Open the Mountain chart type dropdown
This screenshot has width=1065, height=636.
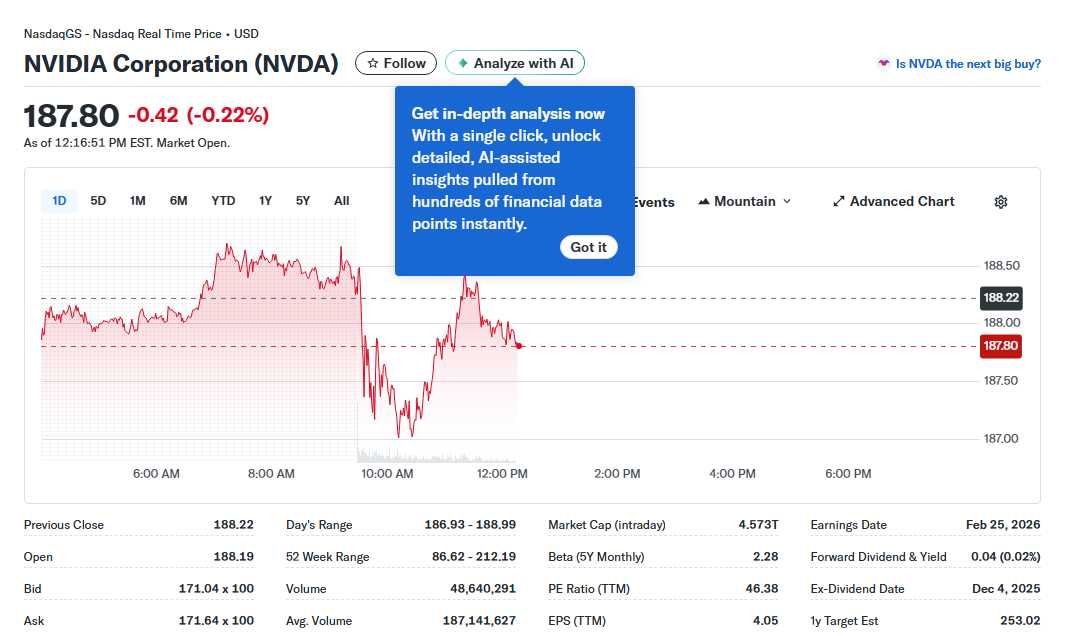tap(743, 201)
